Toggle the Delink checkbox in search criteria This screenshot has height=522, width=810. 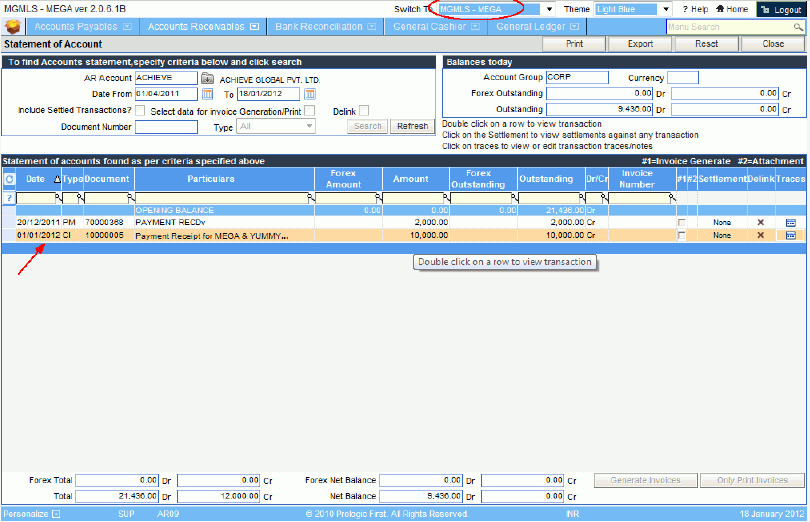[x=364, y=110]
